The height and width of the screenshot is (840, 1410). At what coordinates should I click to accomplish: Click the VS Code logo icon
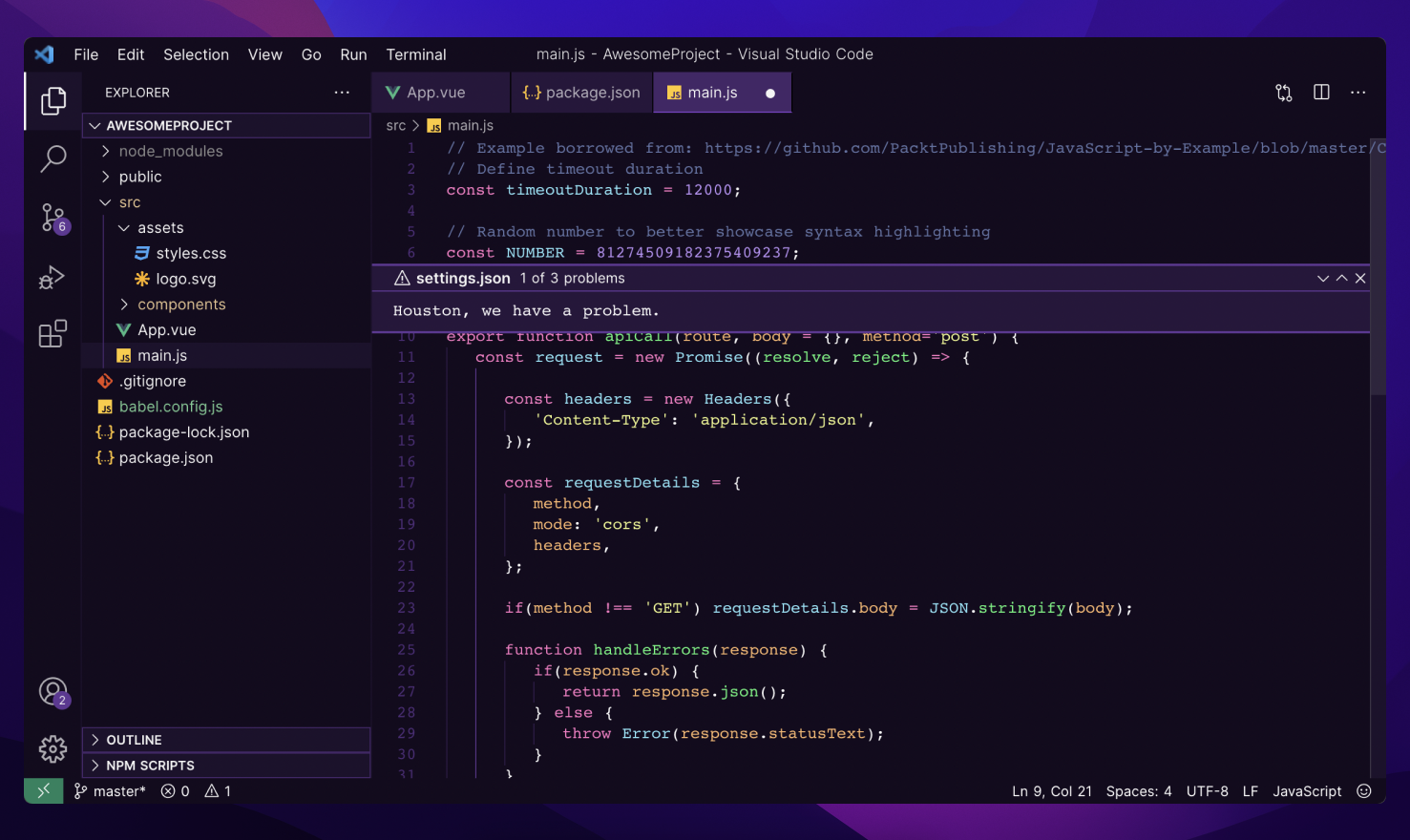point(44,54)
